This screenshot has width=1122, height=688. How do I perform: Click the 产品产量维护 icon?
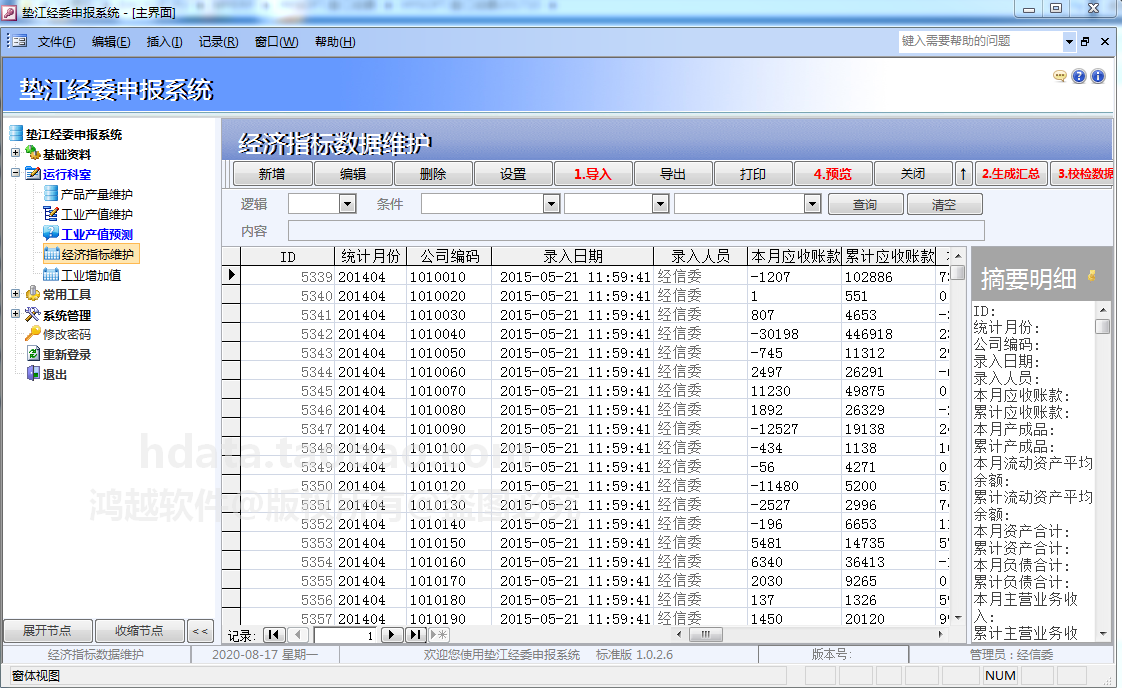pos(51,193)
